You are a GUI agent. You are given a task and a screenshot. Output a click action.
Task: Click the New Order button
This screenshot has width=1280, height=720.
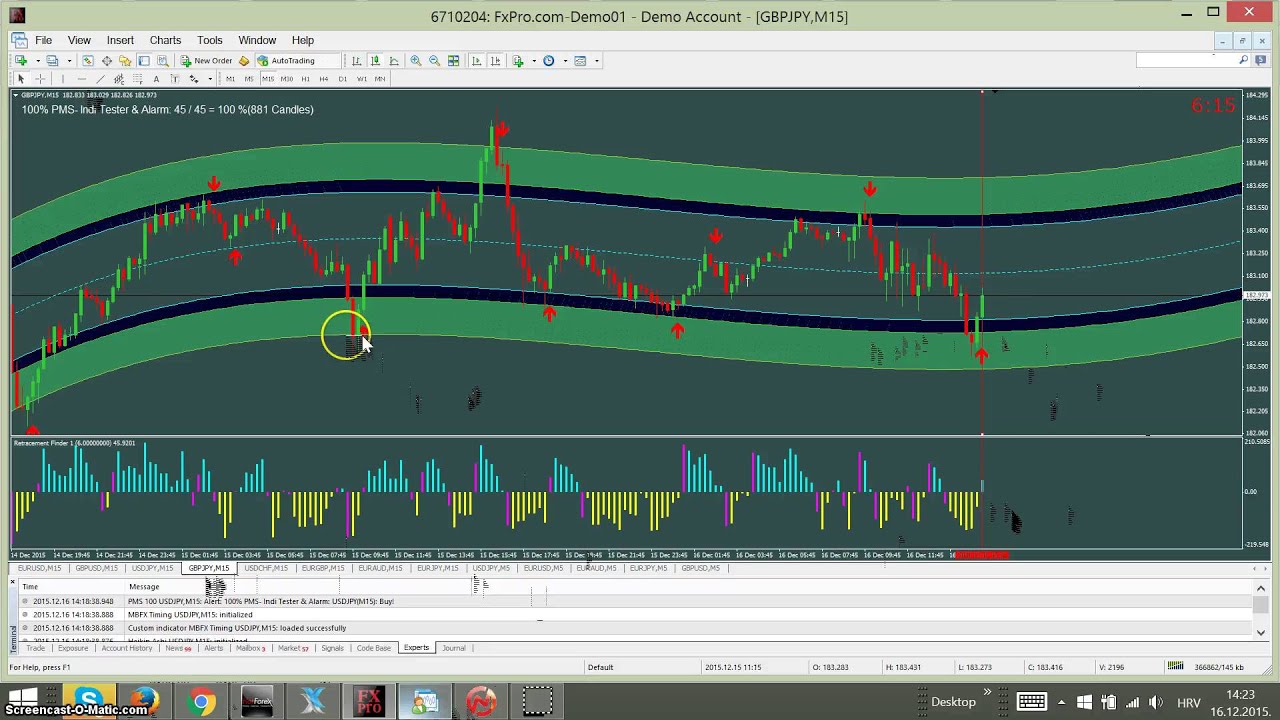point(206,61)
